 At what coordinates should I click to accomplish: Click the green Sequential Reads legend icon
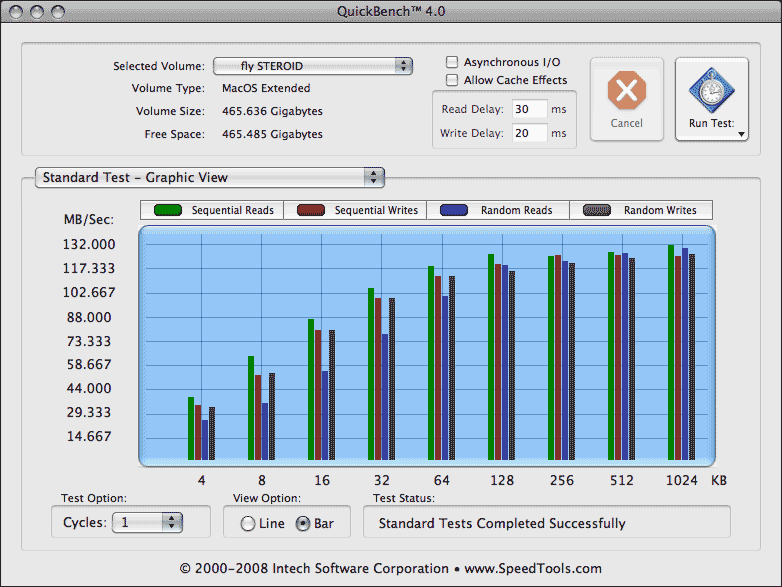click(x=167, y=210)
